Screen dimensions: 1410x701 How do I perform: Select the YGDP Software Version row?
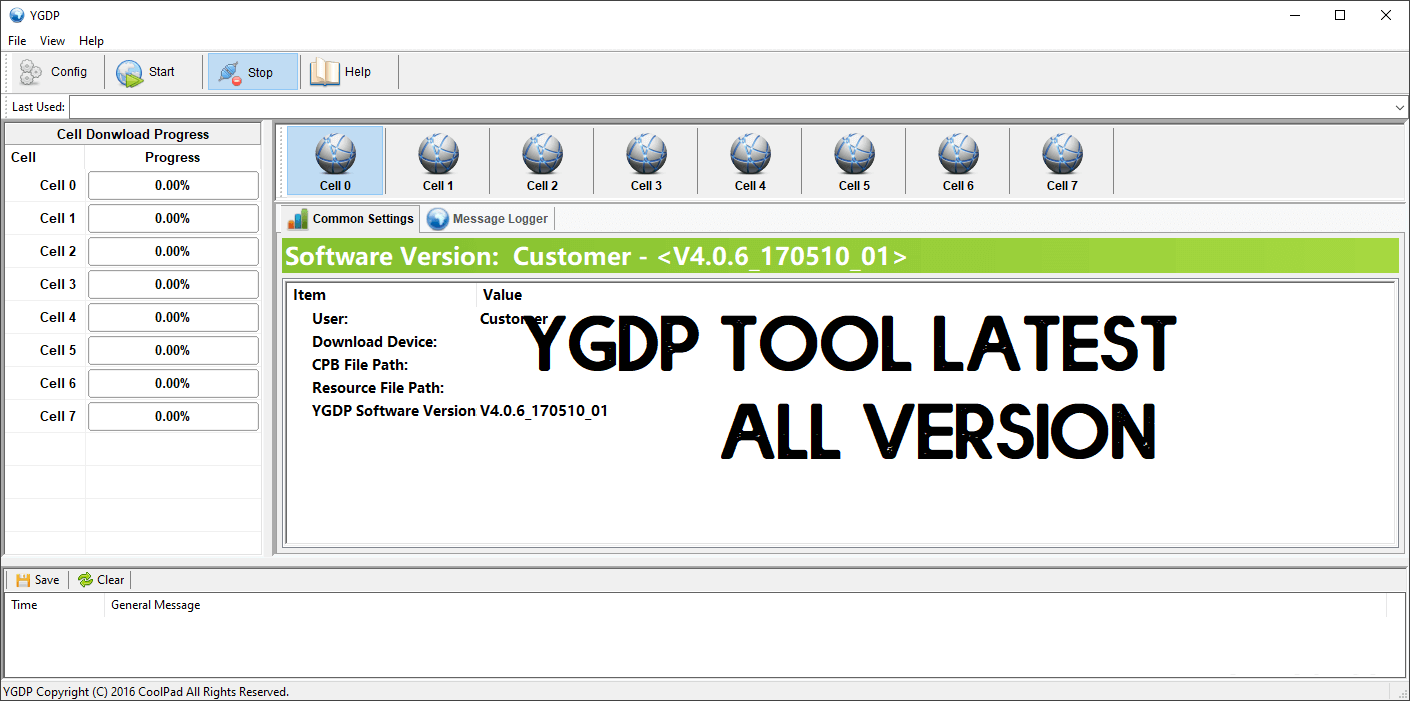click(840, 411)
